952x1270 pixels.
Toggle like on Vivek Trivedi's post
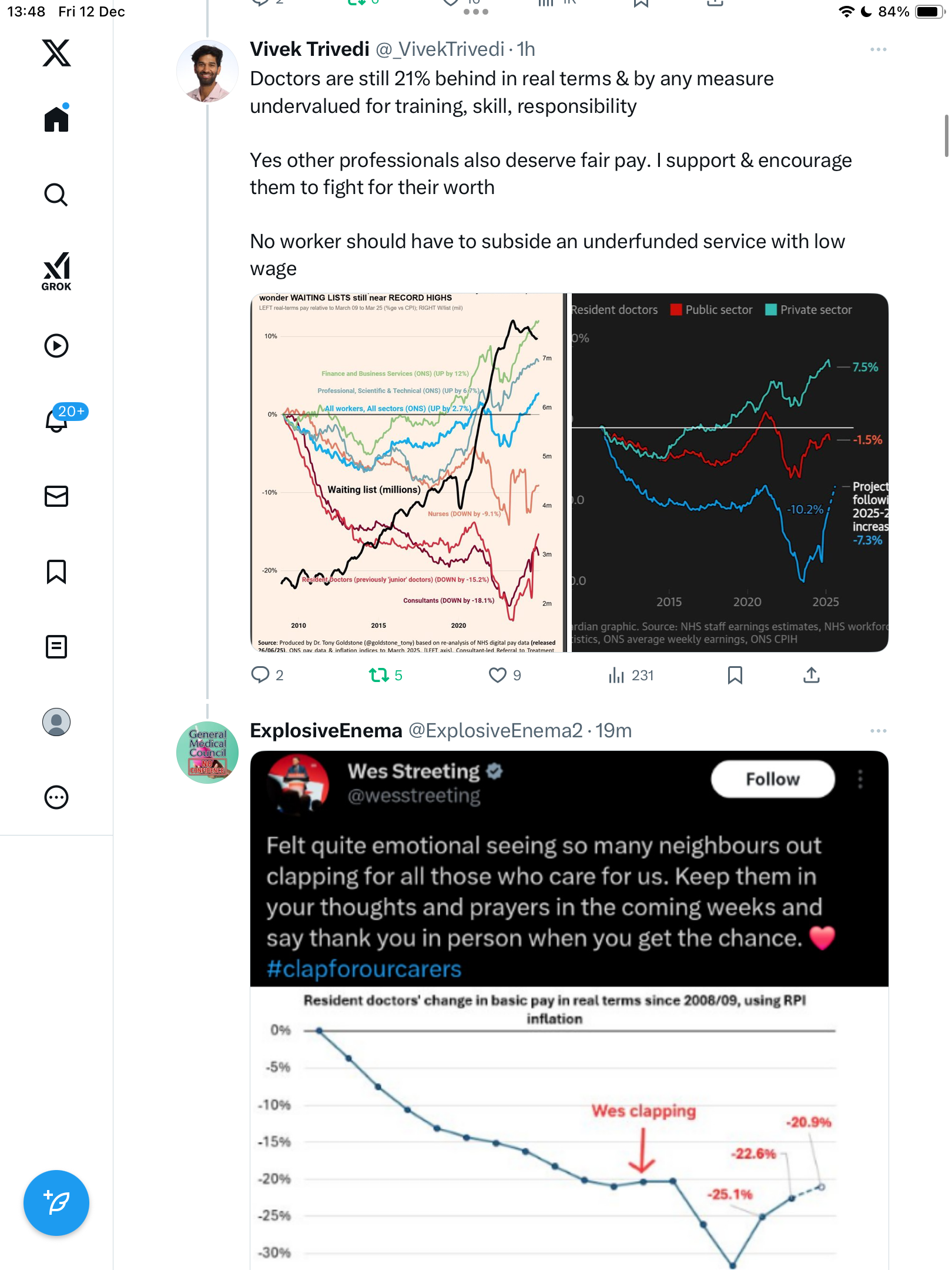tap(497, 675)
